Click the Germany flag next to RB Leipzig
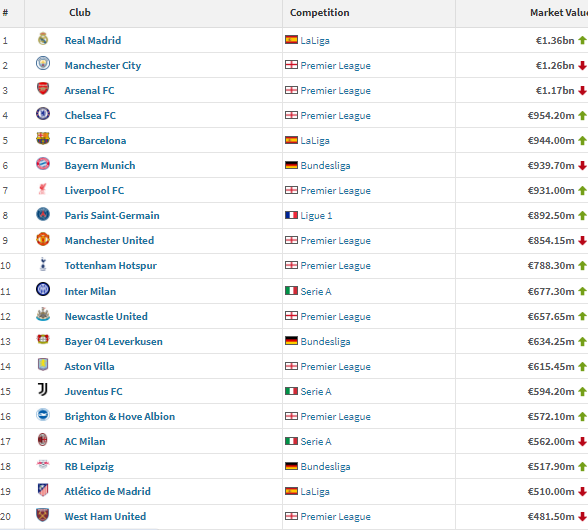Image resolution: width=588 pixels, height=530 pixels. tap(291, 466)
